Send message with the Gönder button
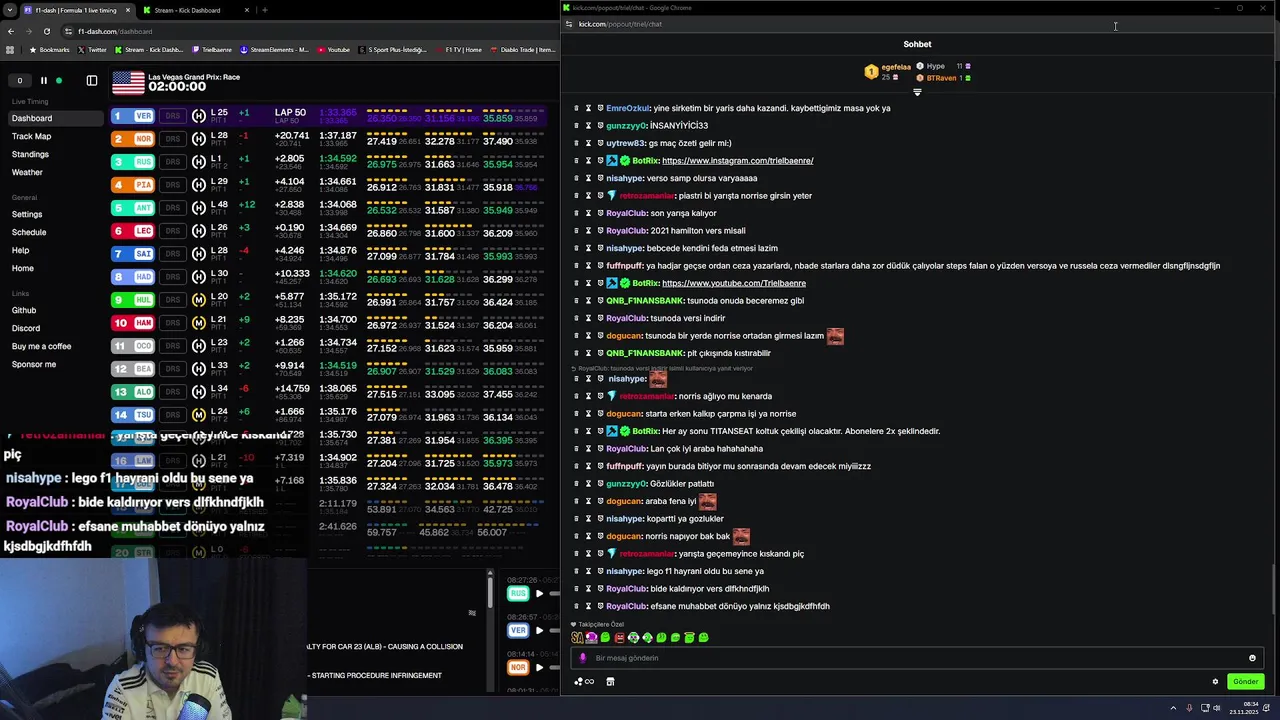 click(x=1245, y=682)
